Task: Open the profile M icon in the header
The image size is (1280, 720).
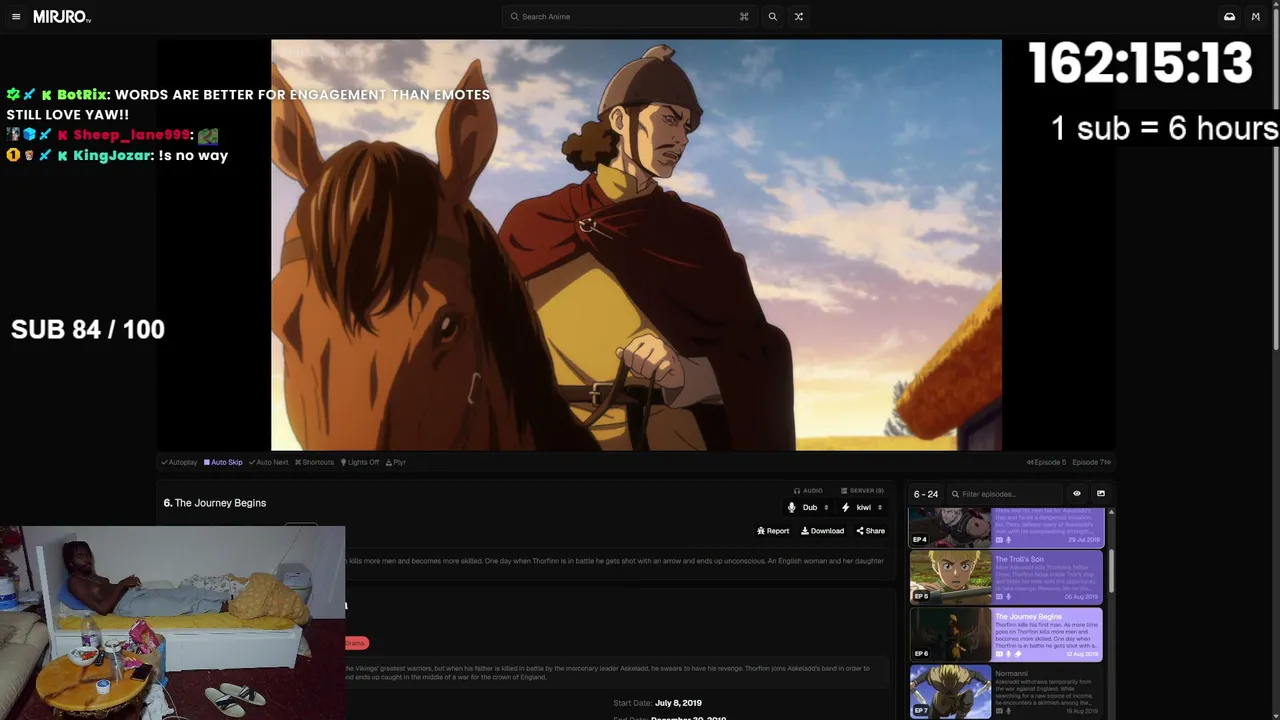Action: (x=1255, y=17)
